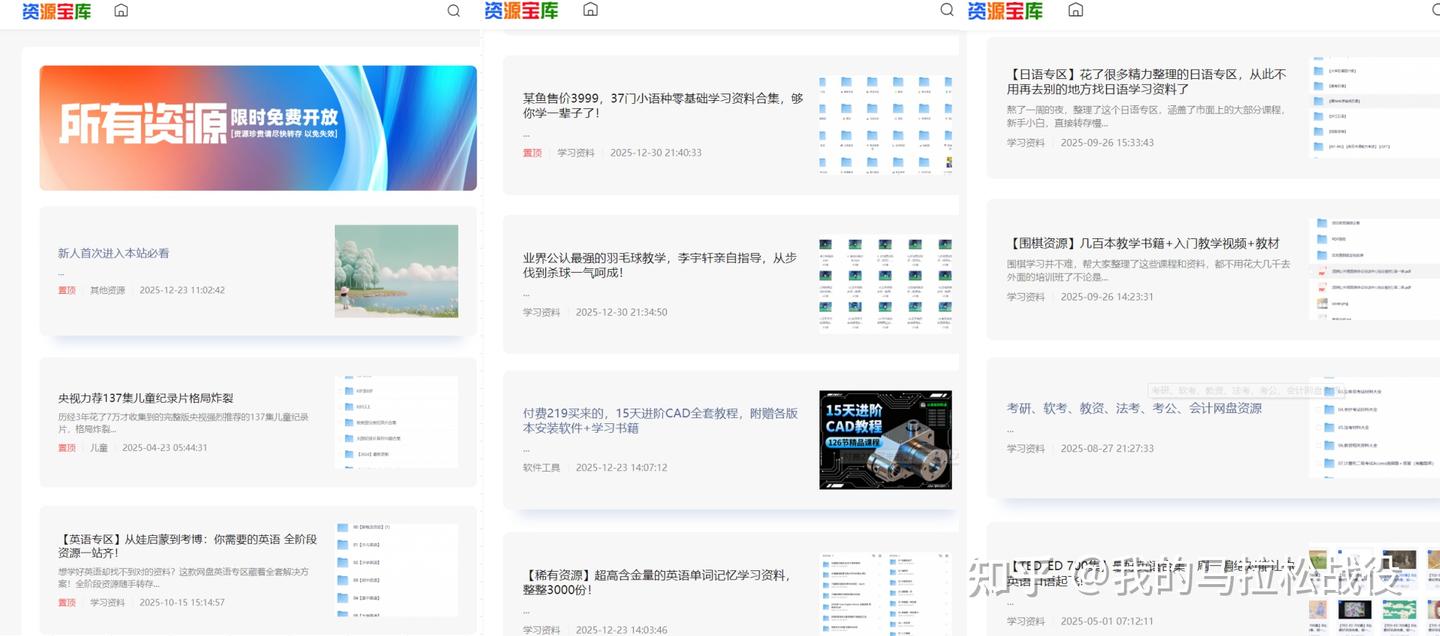Click folder grid thumbnail of 37门小语种 post

coord(885,125)
